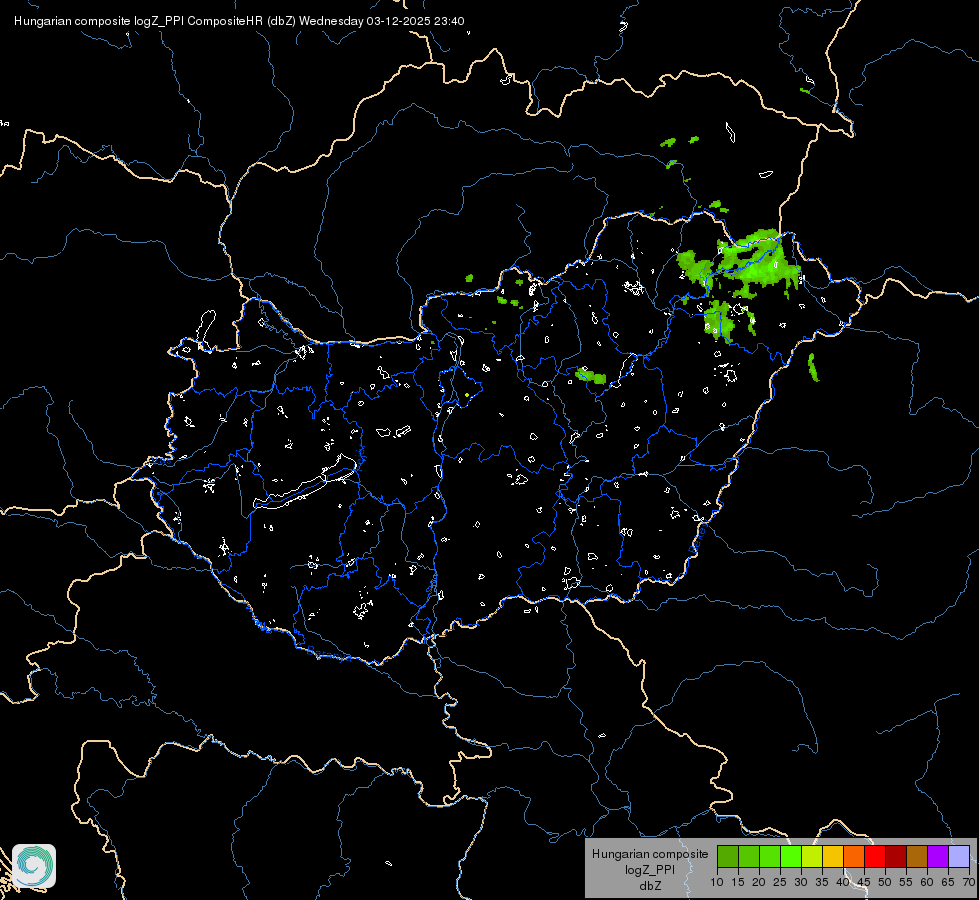Click the '50' scale value
Viewport: 979px width, 900px height.
coord(885,883)
